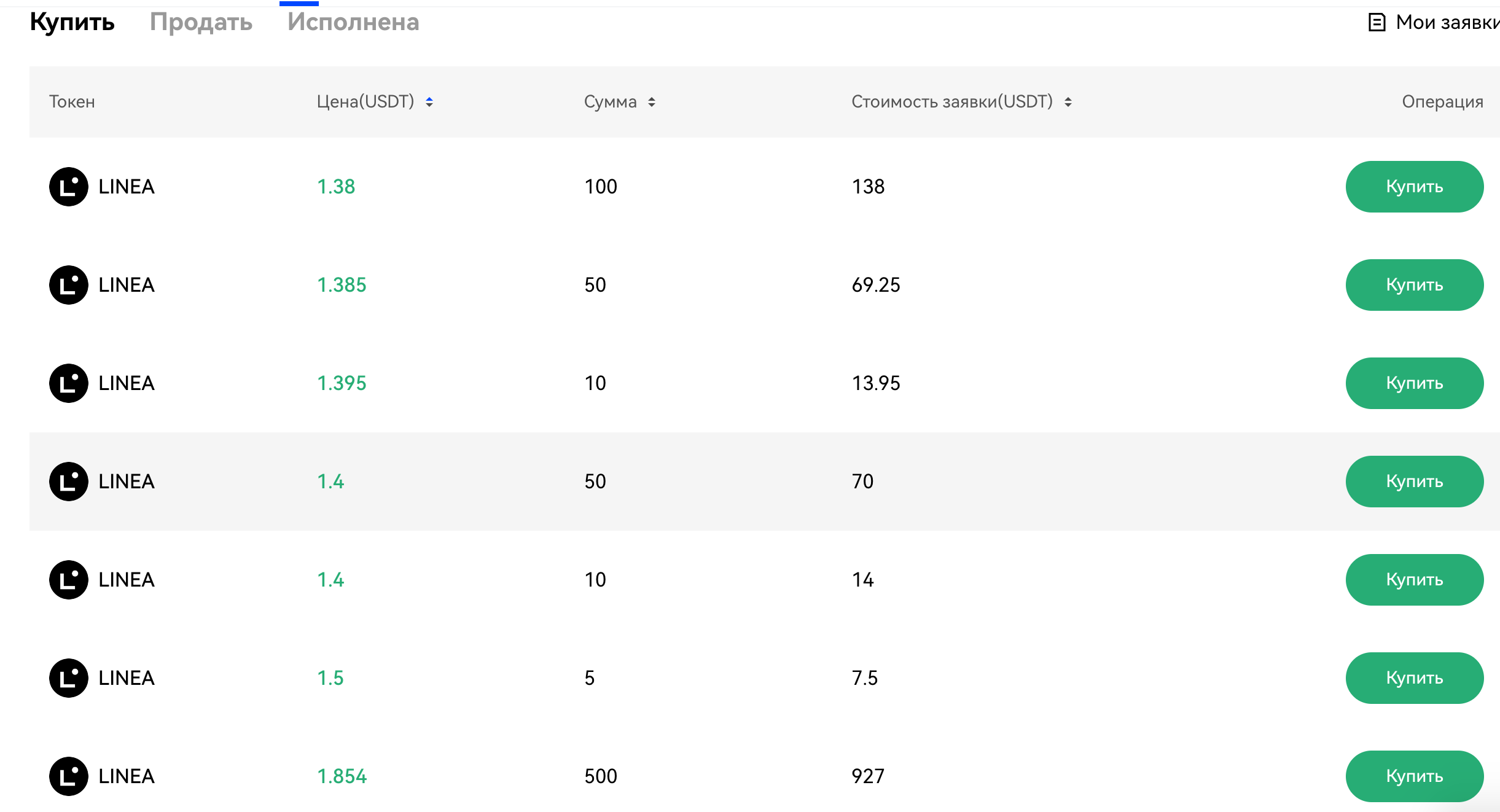
Task: Click price value 1.395
Action: point(342,383)
